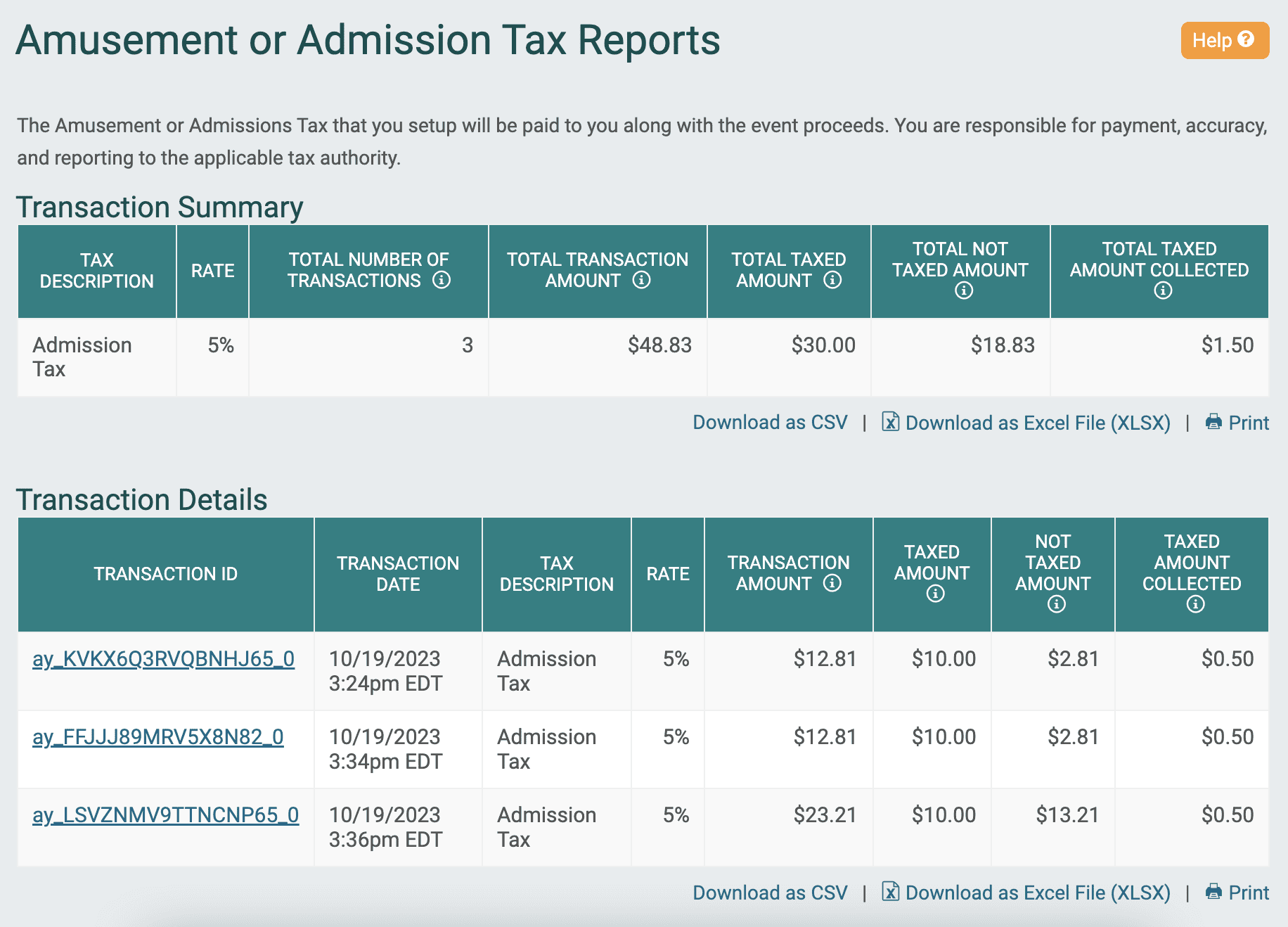Screen dimensions: 1288x927
Task: Open the Total Taxed Amount info tooltip
Action: click(x=832, y=279)
